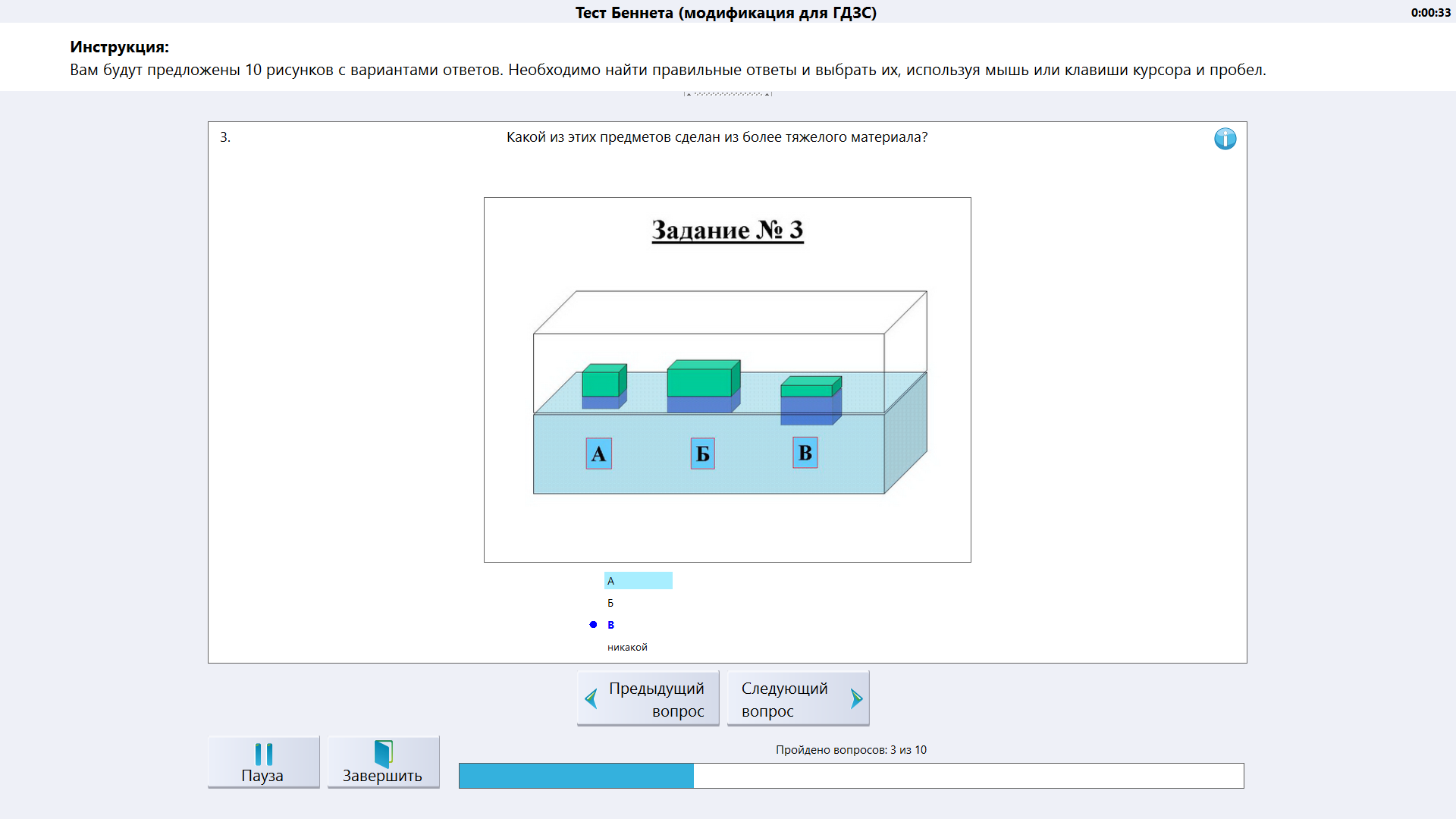
Task: Click the instruction panel splitter handle
Action: 728,94
